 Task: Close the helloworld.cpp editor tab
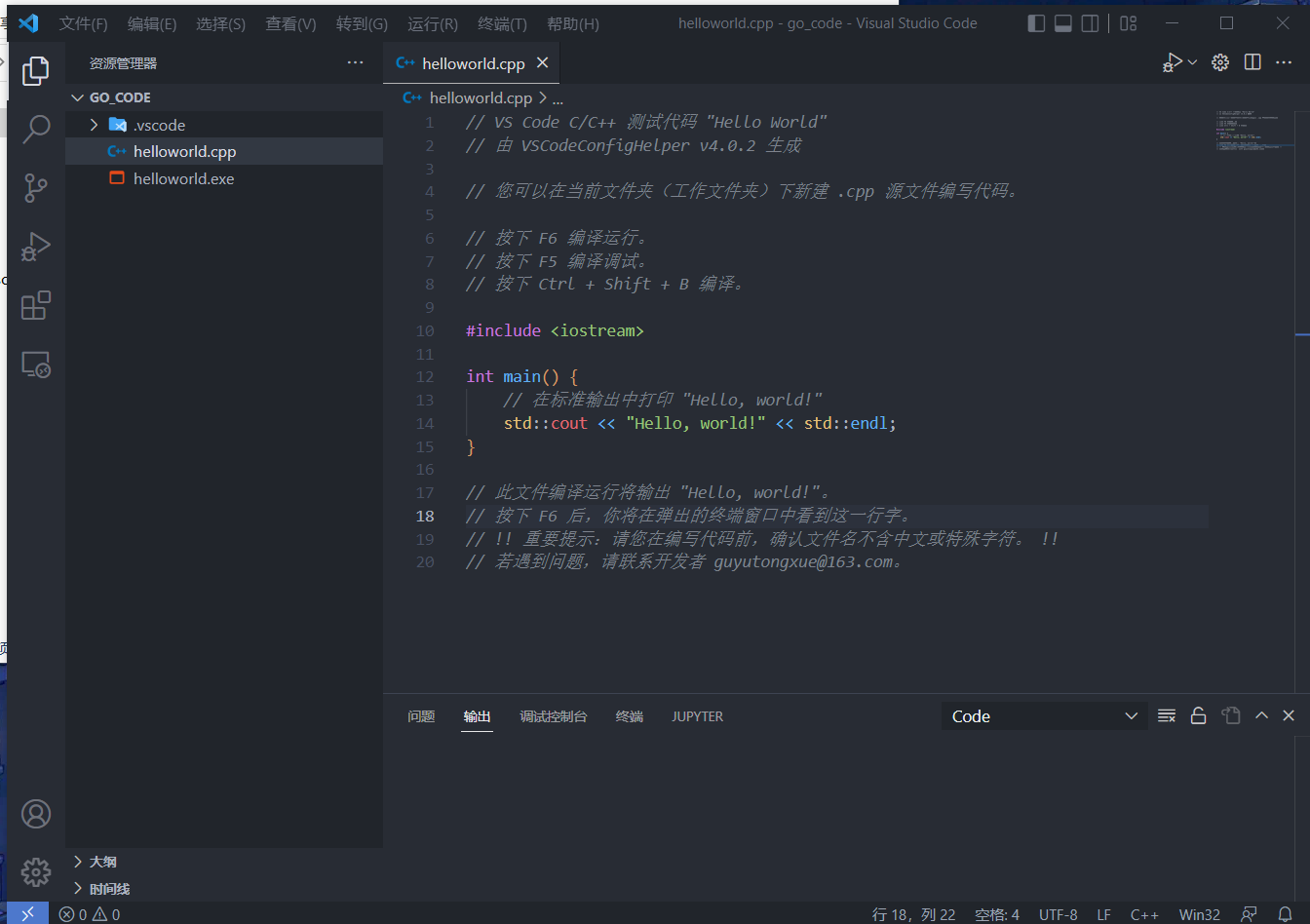(x=543, y=62)
